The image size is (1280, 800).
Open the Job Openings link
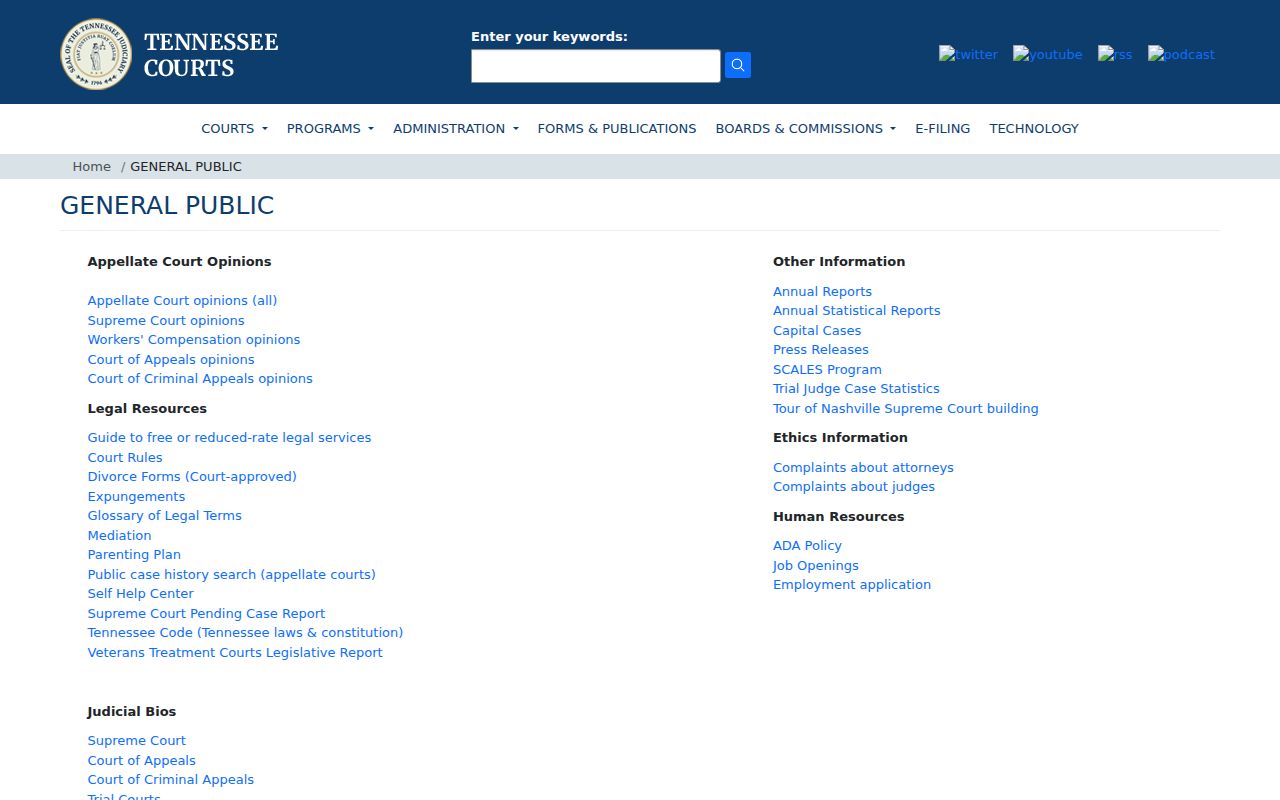coord(816,565)
